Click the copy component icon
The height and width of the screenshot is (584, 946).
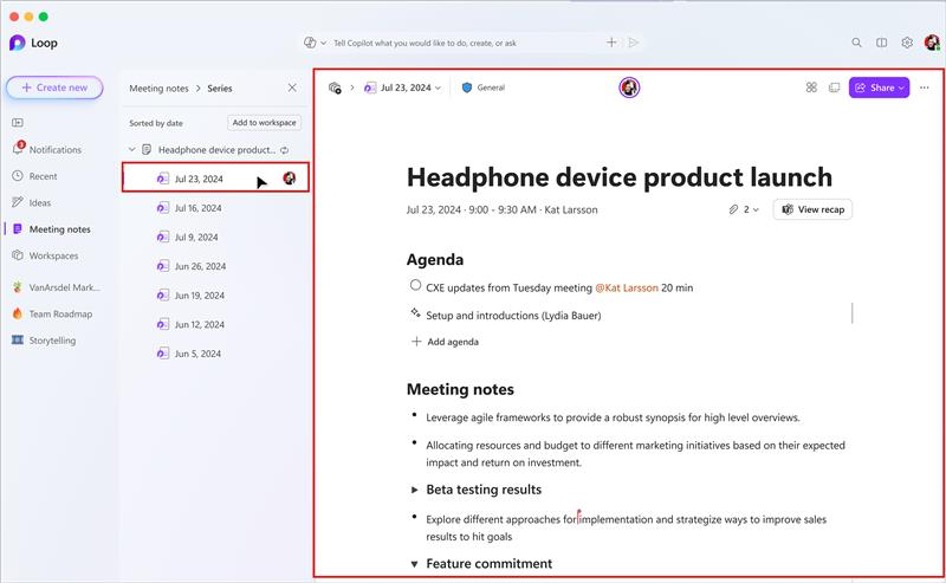coord(834,87)
